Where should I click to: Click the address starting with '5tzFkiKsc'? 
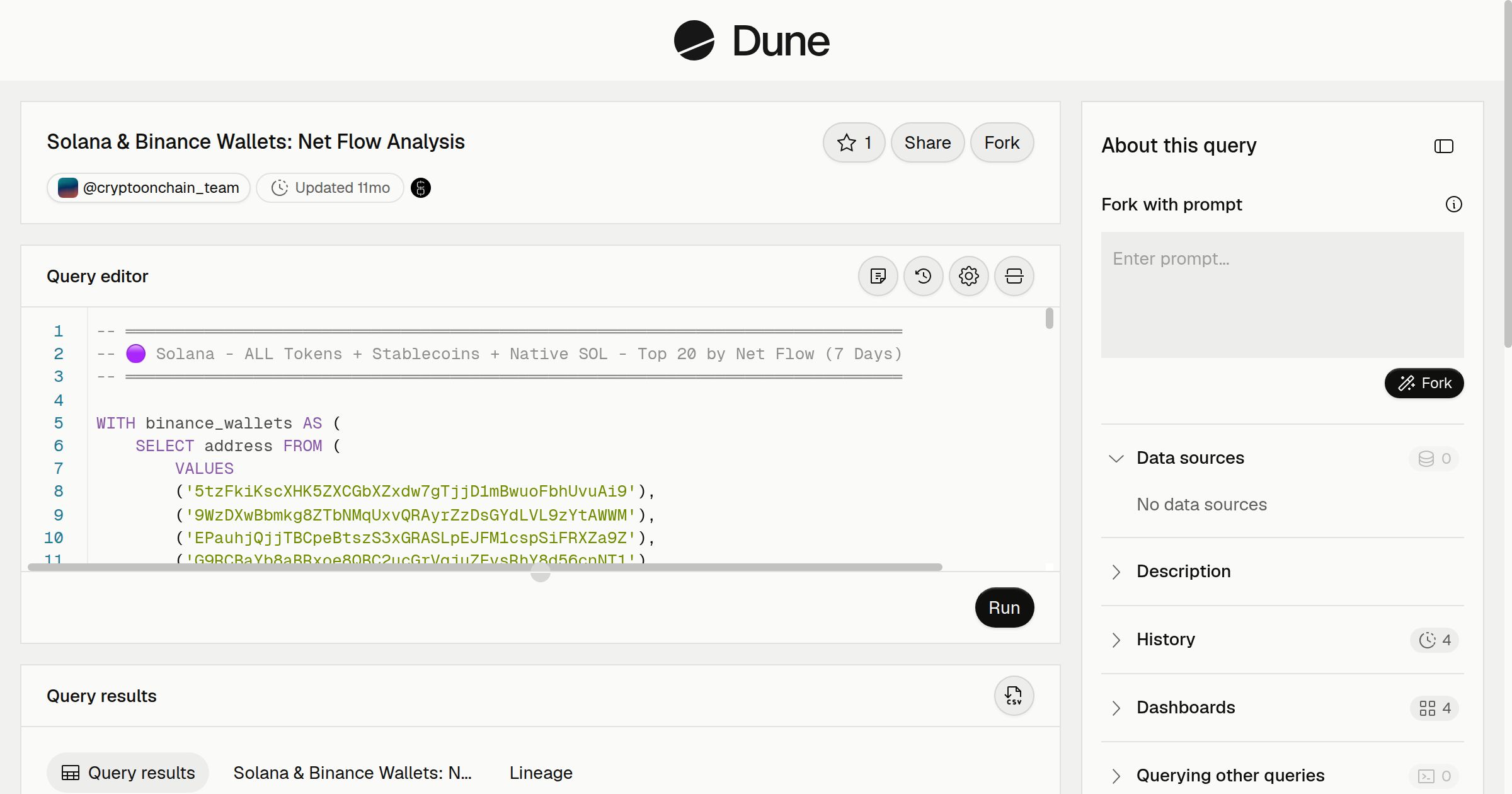[x=411, y=492]
